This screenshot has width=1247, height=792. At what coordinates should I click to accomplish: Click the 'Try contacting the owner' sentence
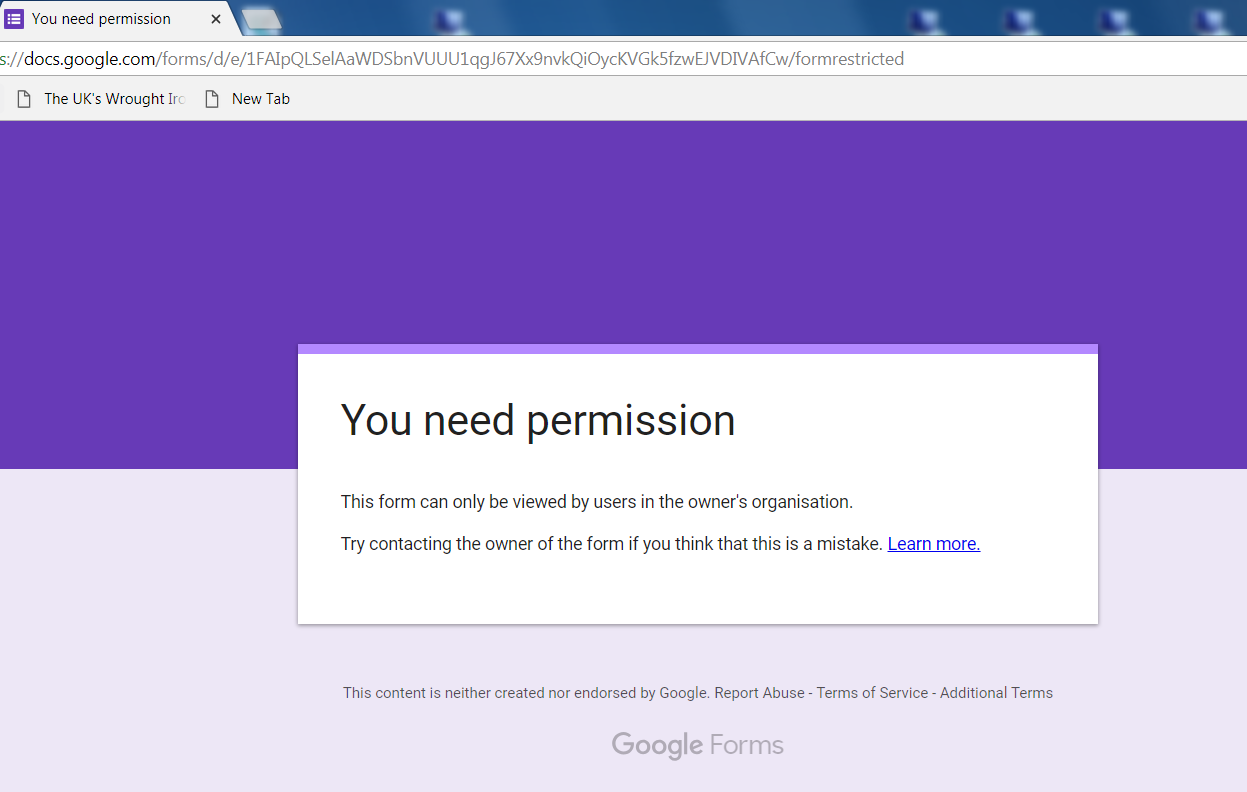click(x=612, y=544)
